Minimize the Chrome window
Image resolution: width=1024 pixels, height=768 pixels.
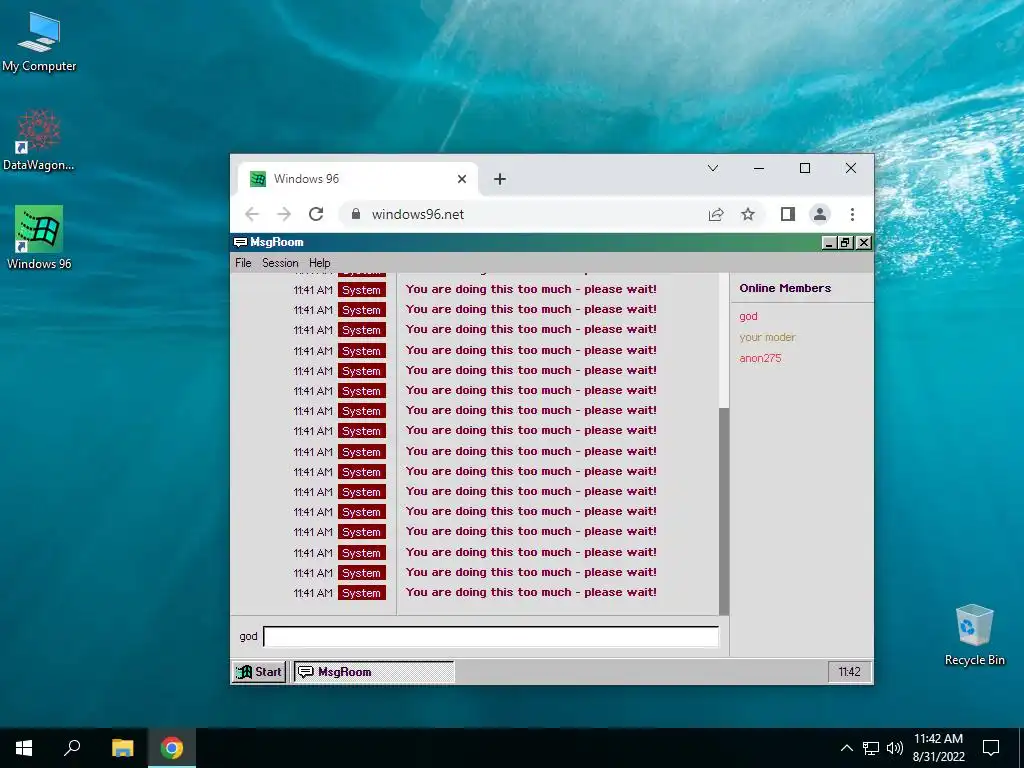coord(759,168)
